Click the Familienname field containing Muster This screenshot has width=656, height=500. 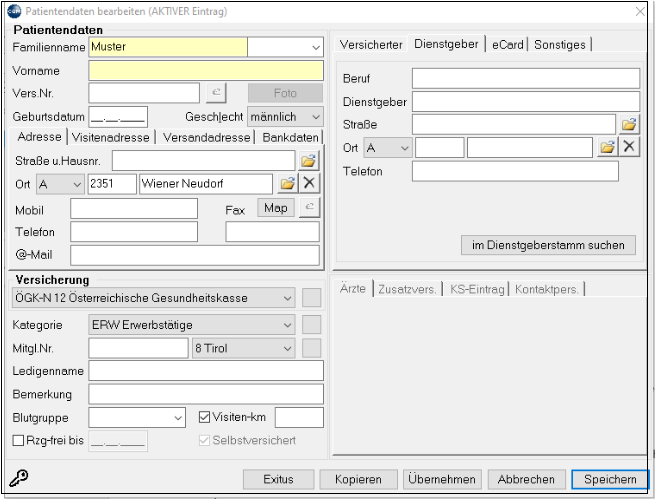coord(168,47)
